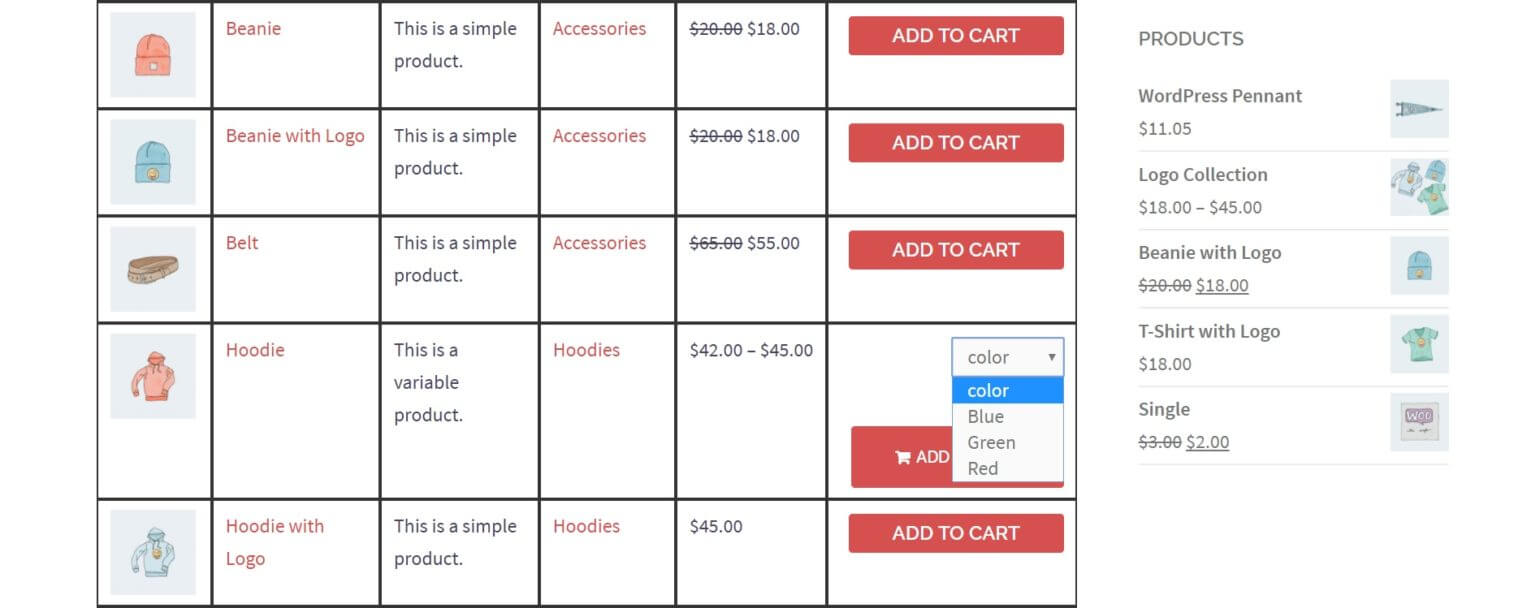Click the Belt product thumbnail

152,268
